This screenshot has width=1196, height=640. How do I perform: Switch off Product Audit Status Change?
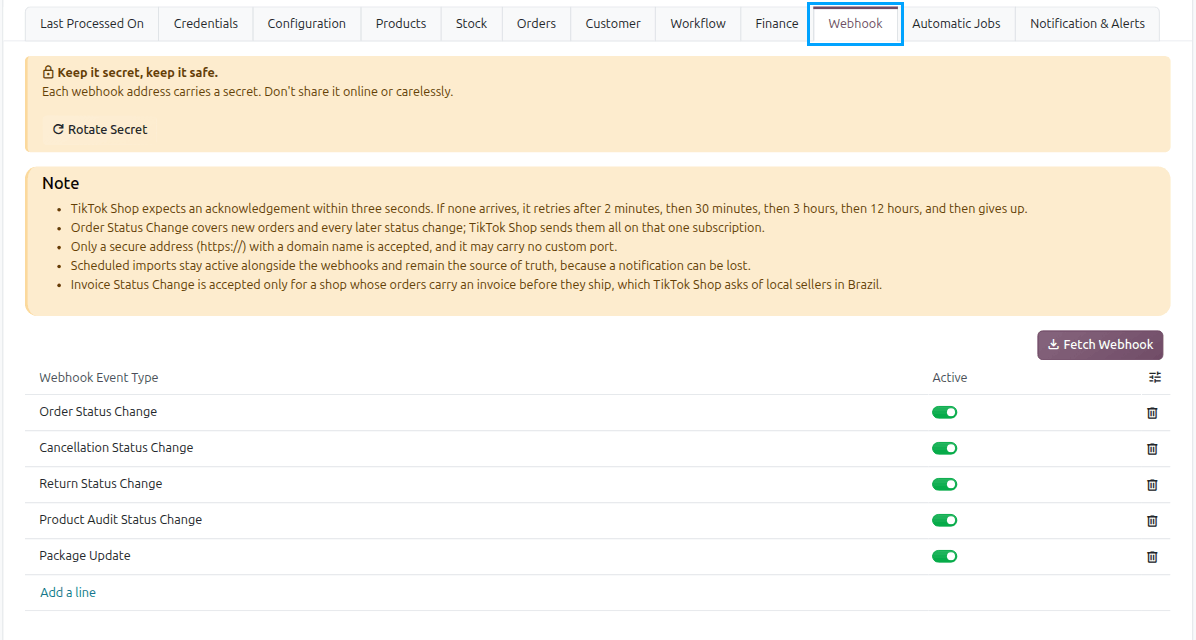tap(944, 520)
